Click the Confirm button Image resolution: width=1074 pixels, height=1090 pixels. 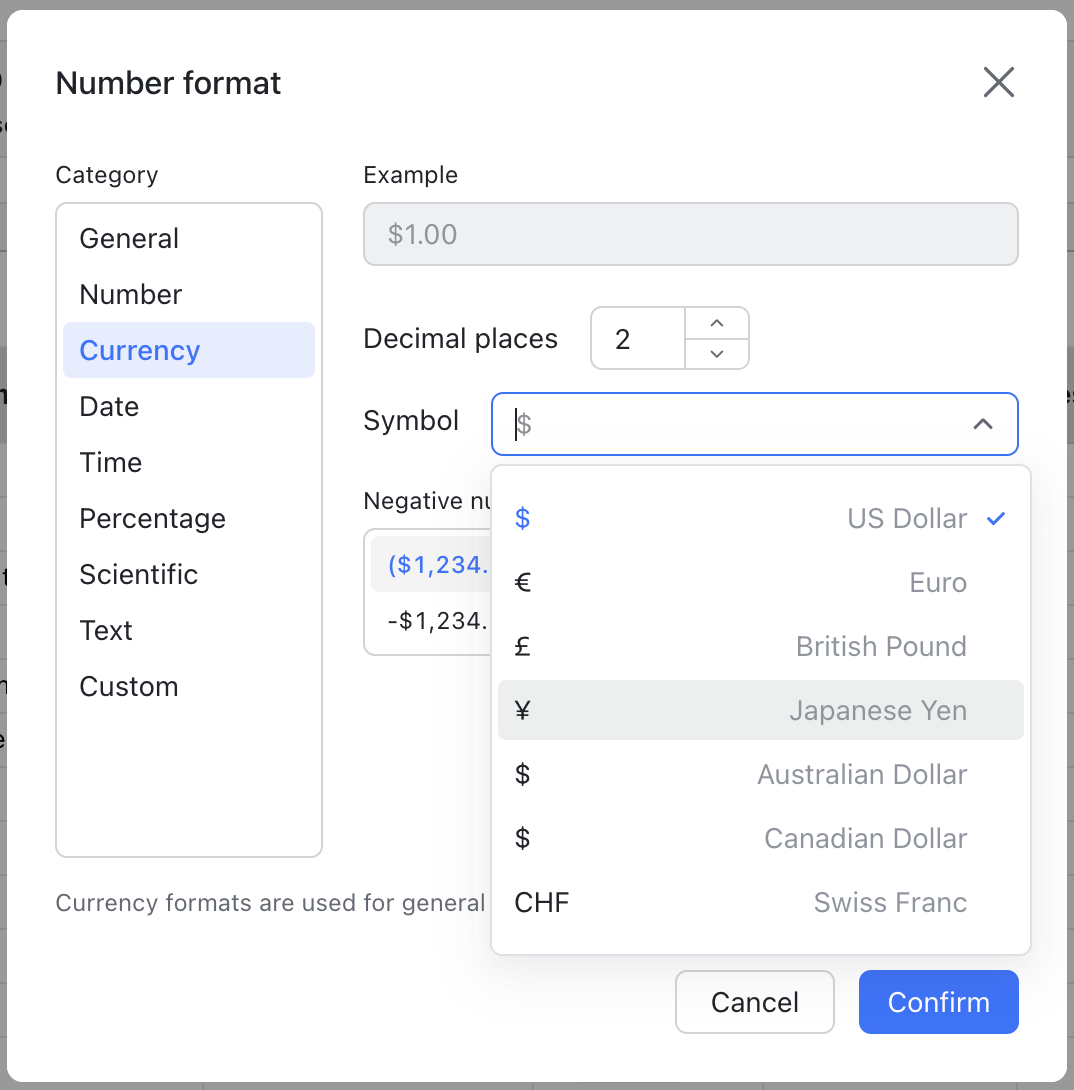(938, 1002)
